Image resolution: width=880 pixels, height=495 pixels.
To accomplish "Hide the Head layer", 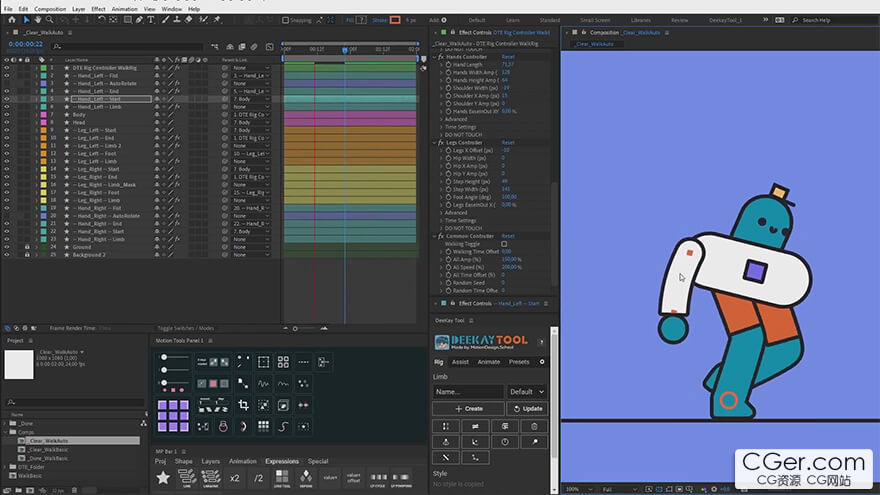I will coord(7,122).
